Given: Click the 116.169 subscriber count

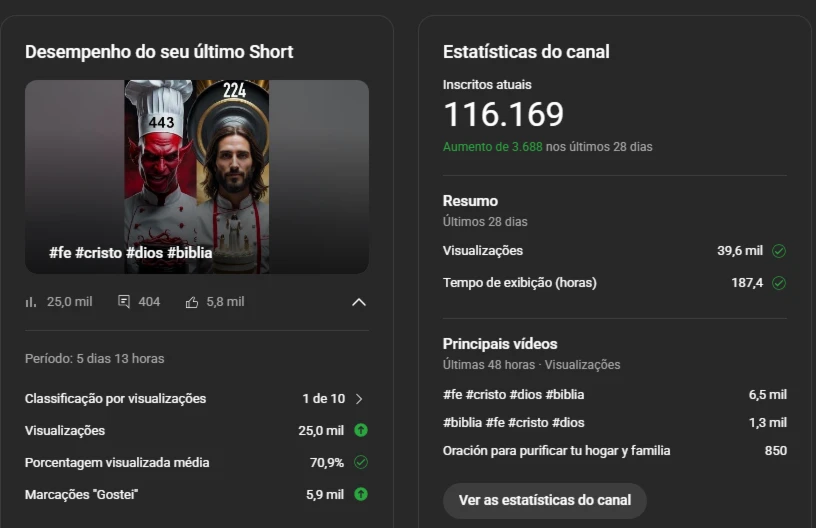Looking at the screenshot, I should click(503, 114).
